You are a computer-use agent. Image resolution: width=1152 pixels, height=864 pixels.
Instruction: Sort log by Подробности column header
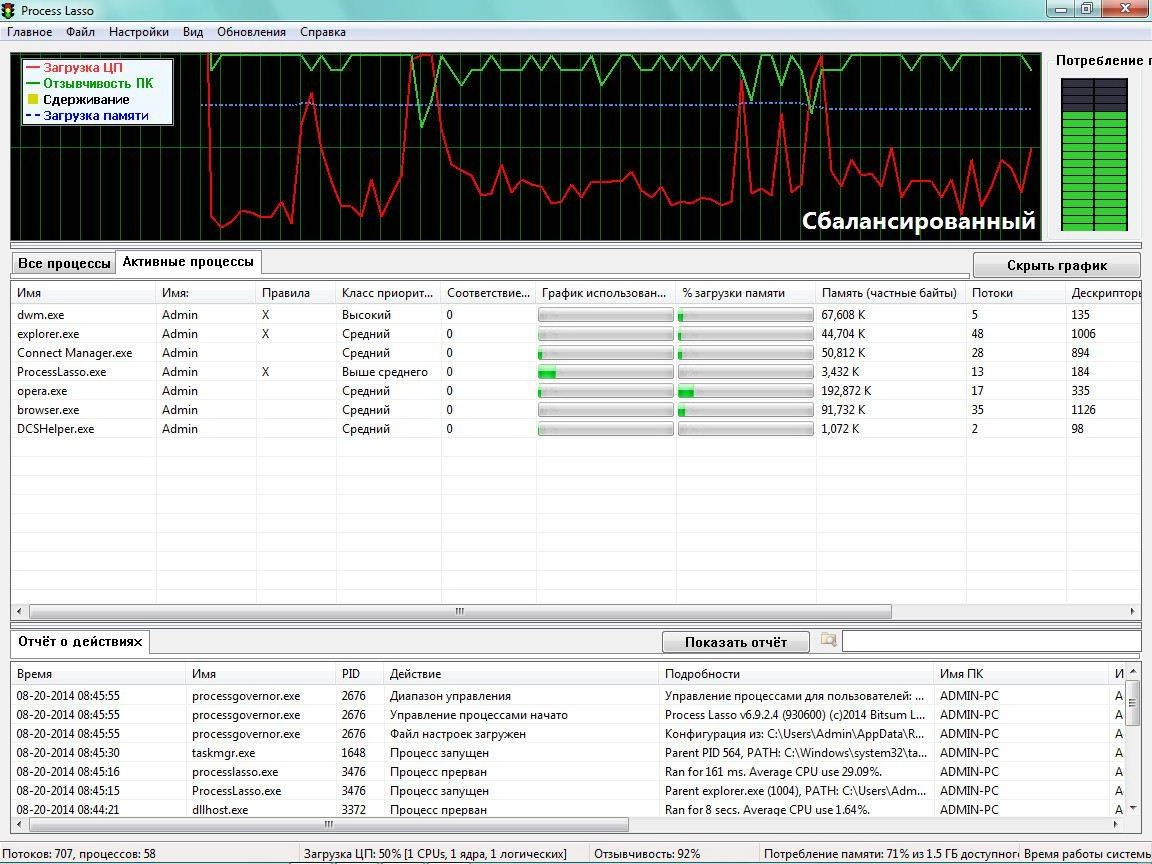coord(796,674)
